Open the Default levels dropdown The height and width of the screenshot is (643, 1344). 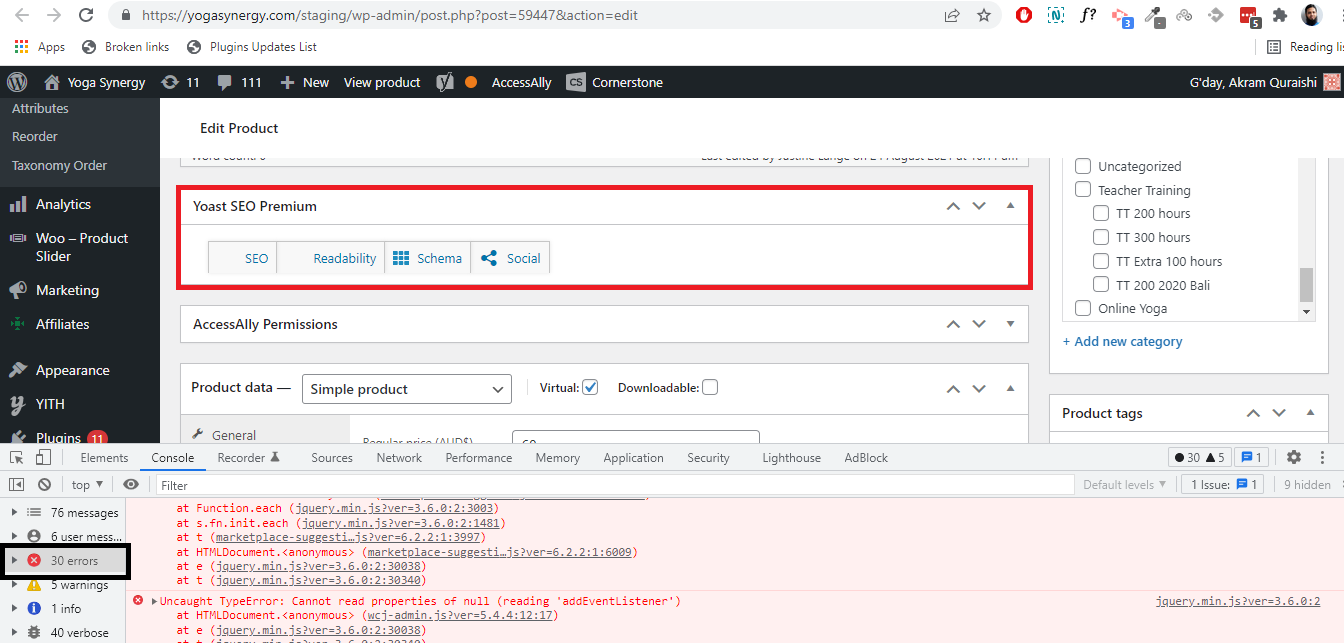(1125, 485)
